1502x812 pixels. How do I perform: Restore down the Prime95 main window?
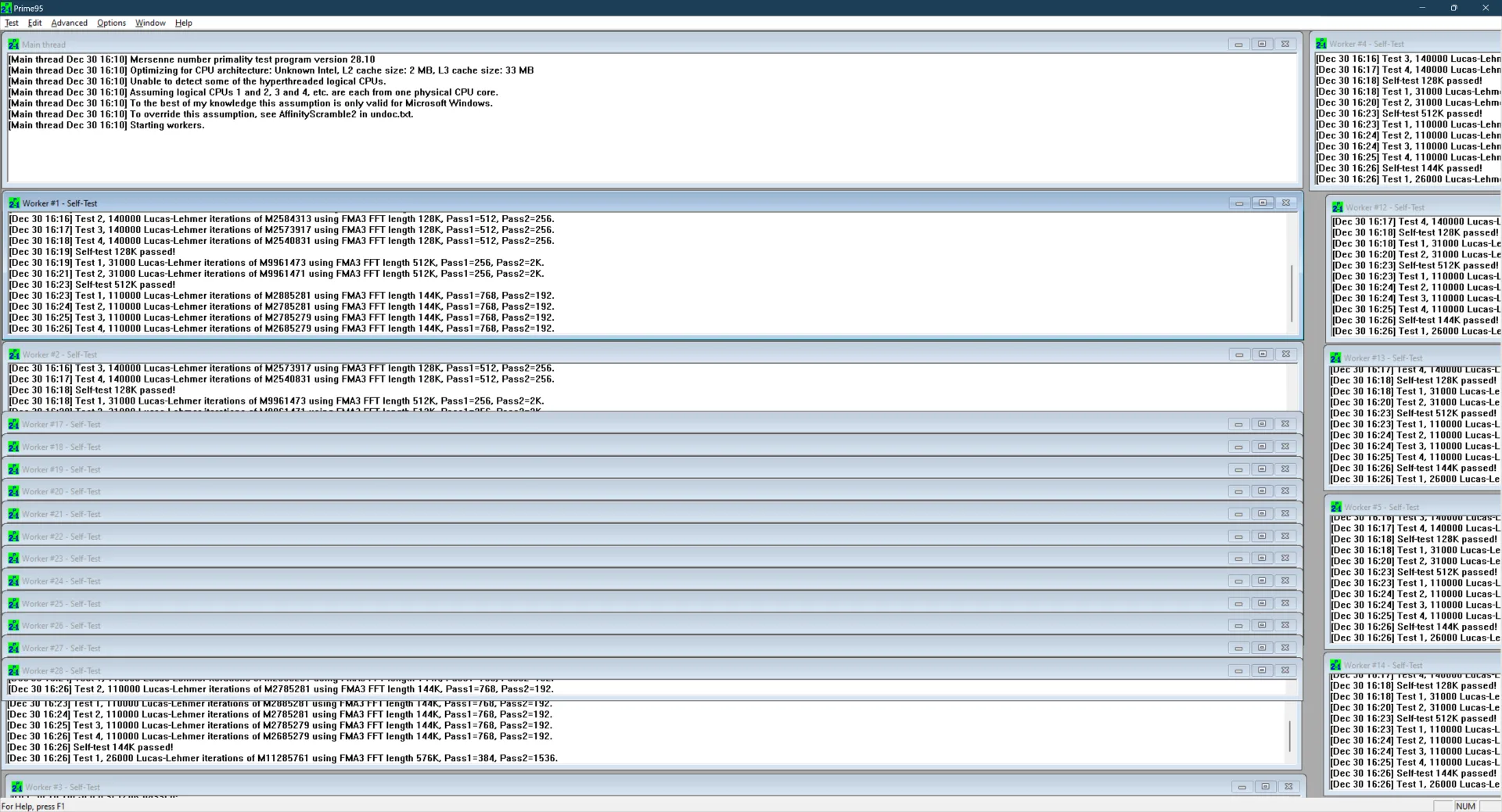point(1453,8)
